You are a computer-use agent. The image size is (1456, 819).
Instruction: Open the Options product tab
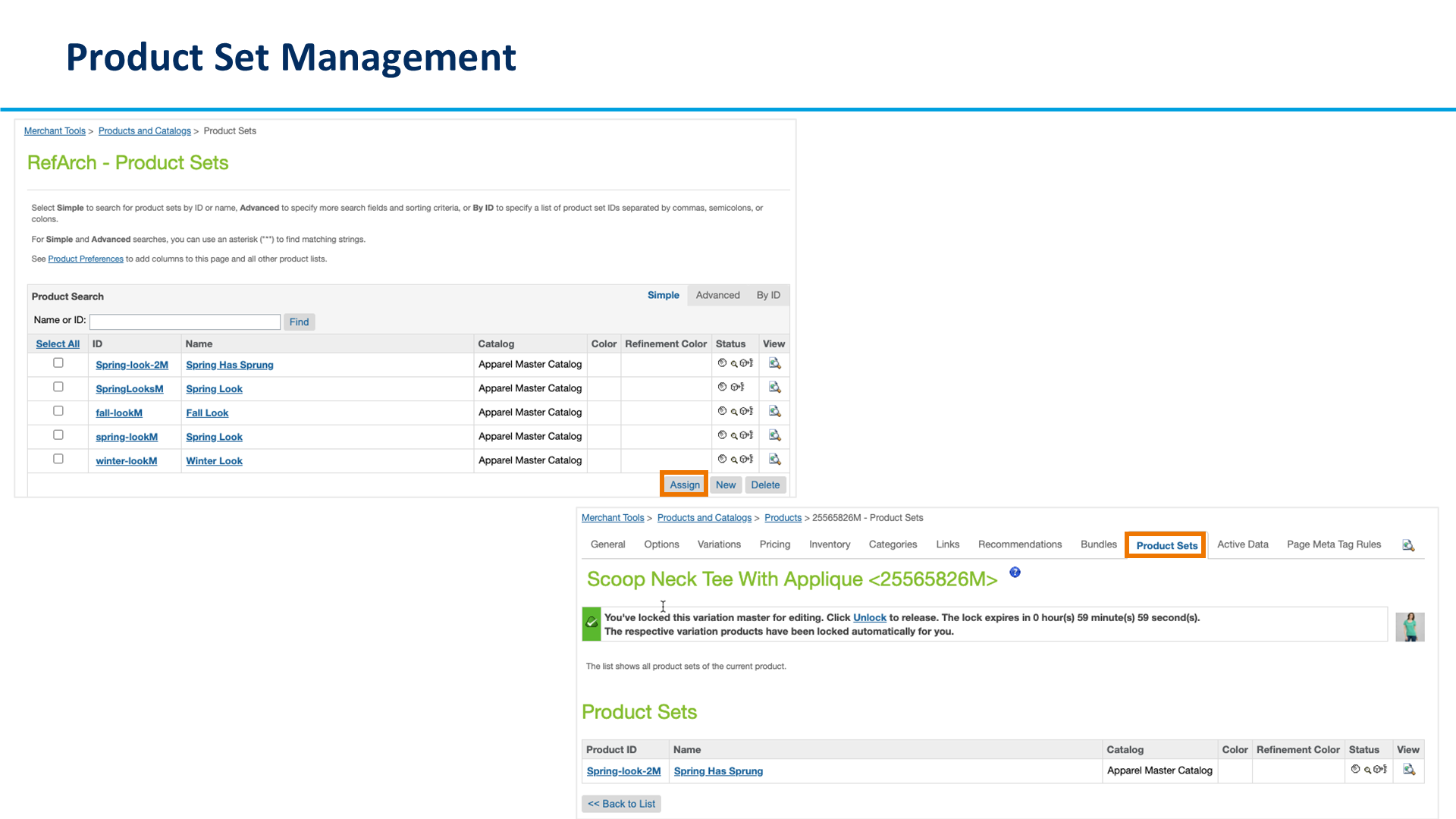tap(661, 544)
